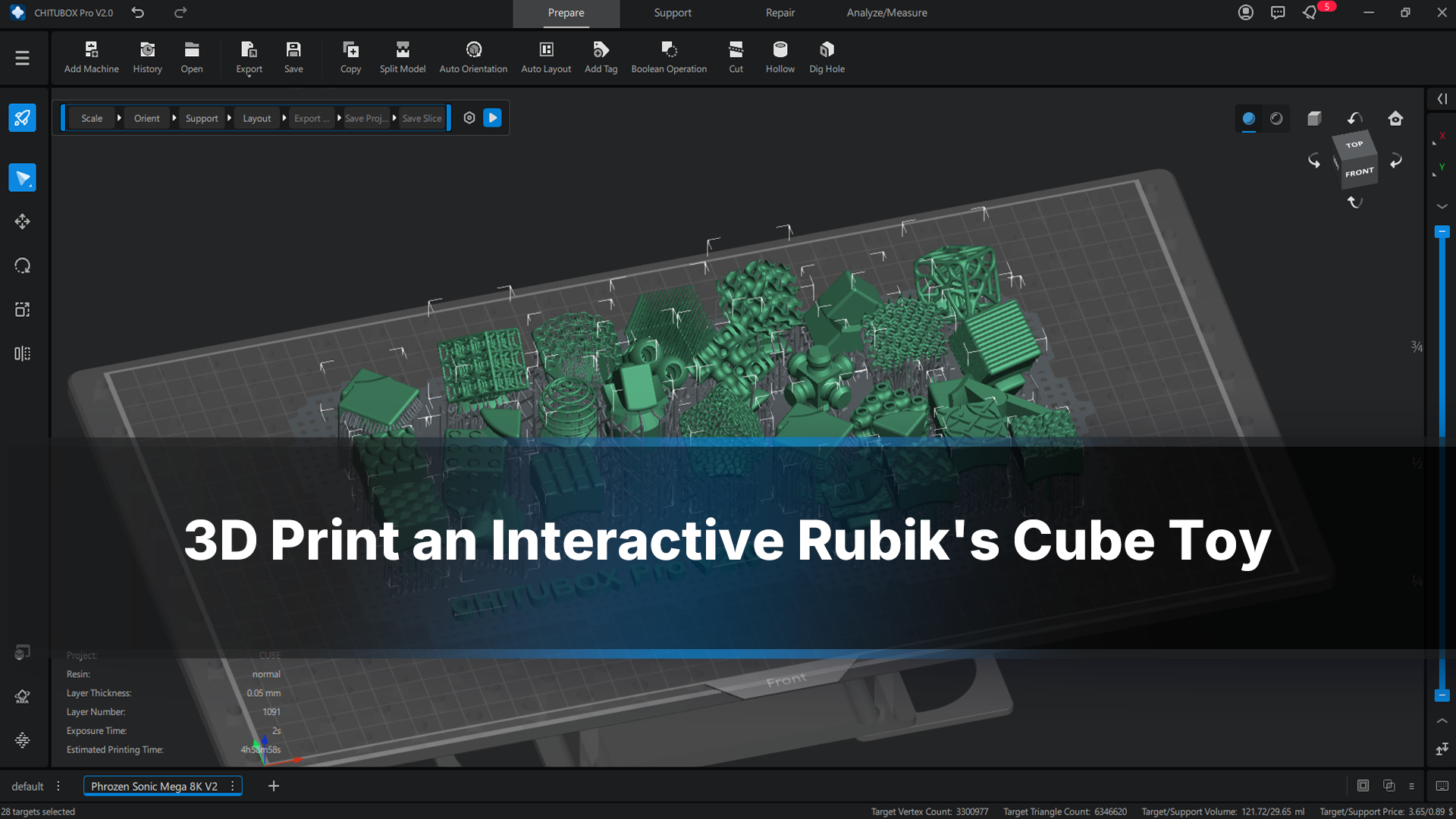Image resolution: width=1456 pixels, height=819 pixels.
Task: Reset view with the home icon
Action: tap(1395, 118)
